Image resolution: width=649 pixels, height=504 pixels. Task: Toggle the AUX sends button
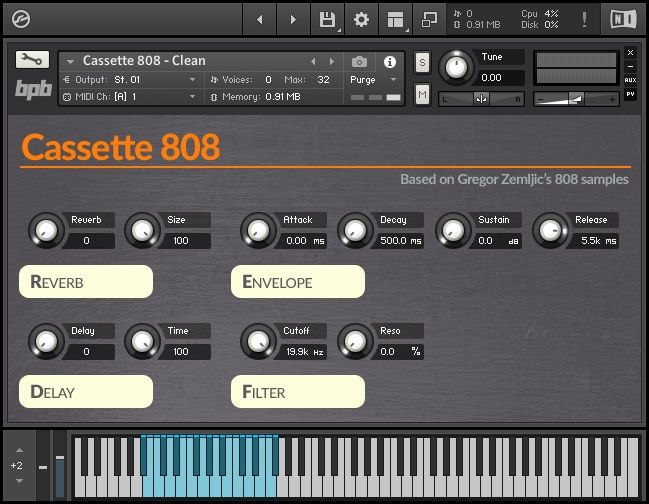point(630,79)
